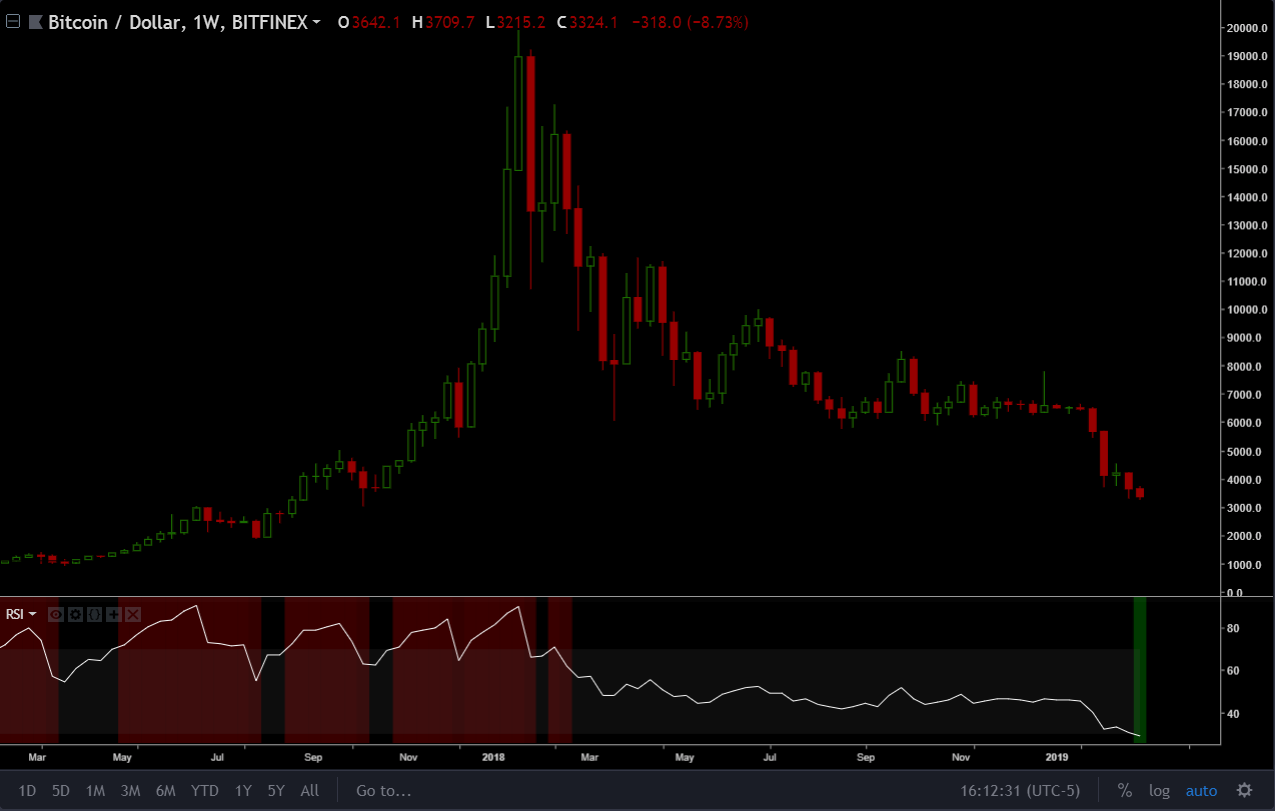Click the Sep label before 2018 on time axis

[313, 758]
